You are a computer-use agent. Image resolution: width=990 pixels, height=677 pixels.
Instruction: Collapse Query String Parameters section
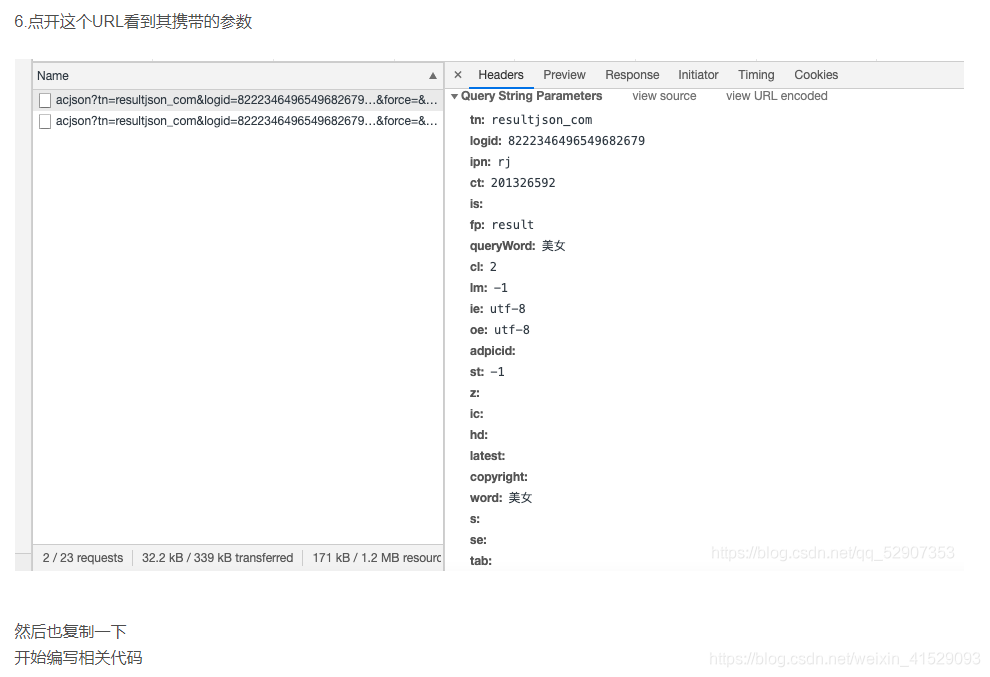454,96
